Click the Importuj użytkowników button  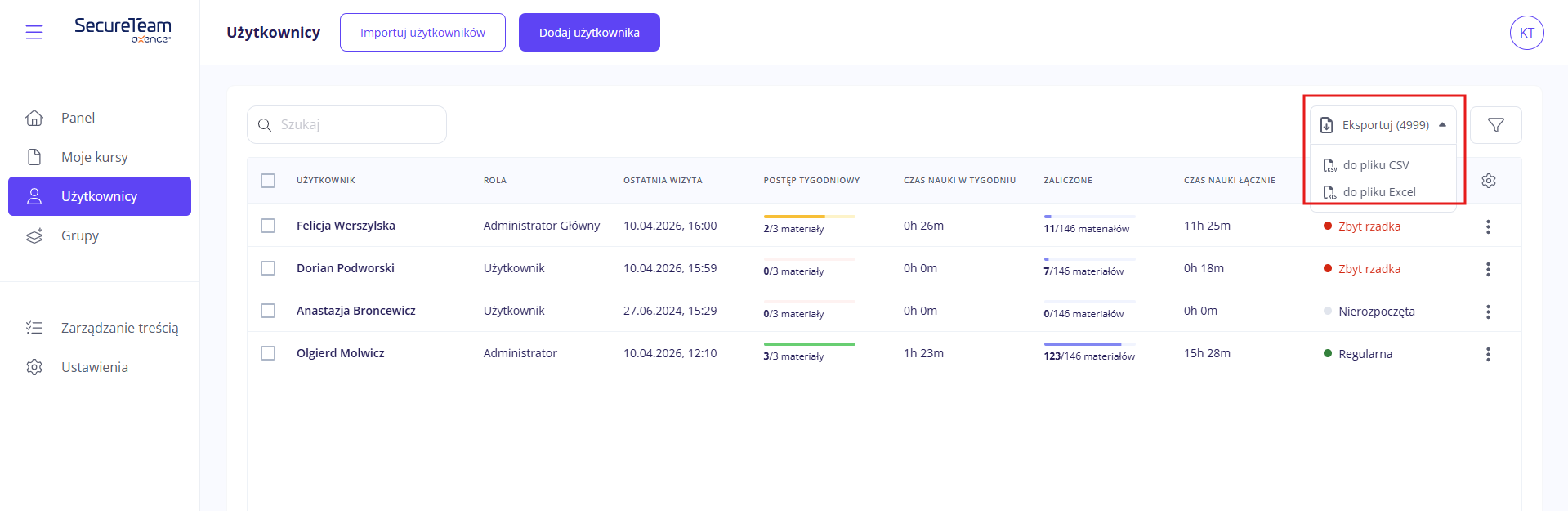[422, 33]
